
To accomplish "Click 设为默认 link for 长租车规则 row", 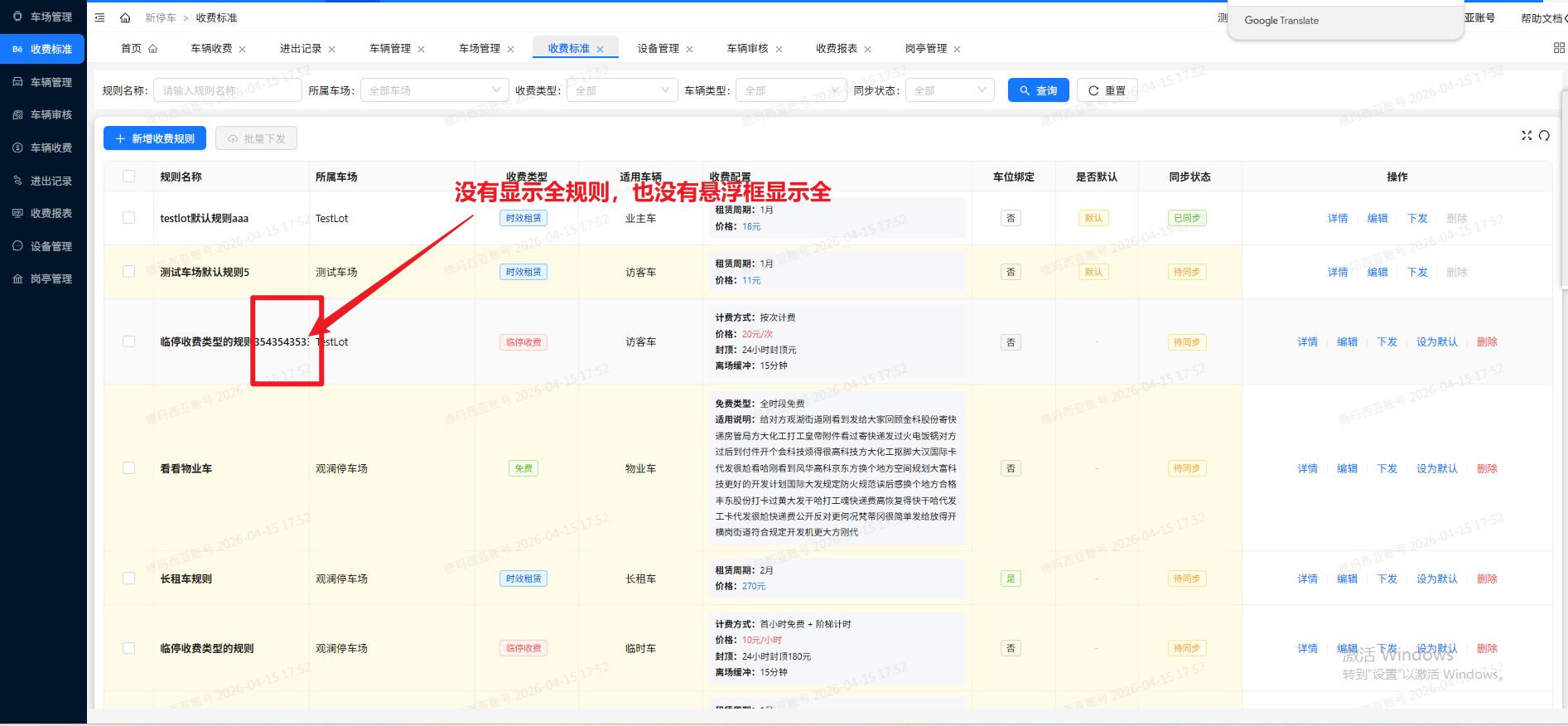I will coord(1436,579).
